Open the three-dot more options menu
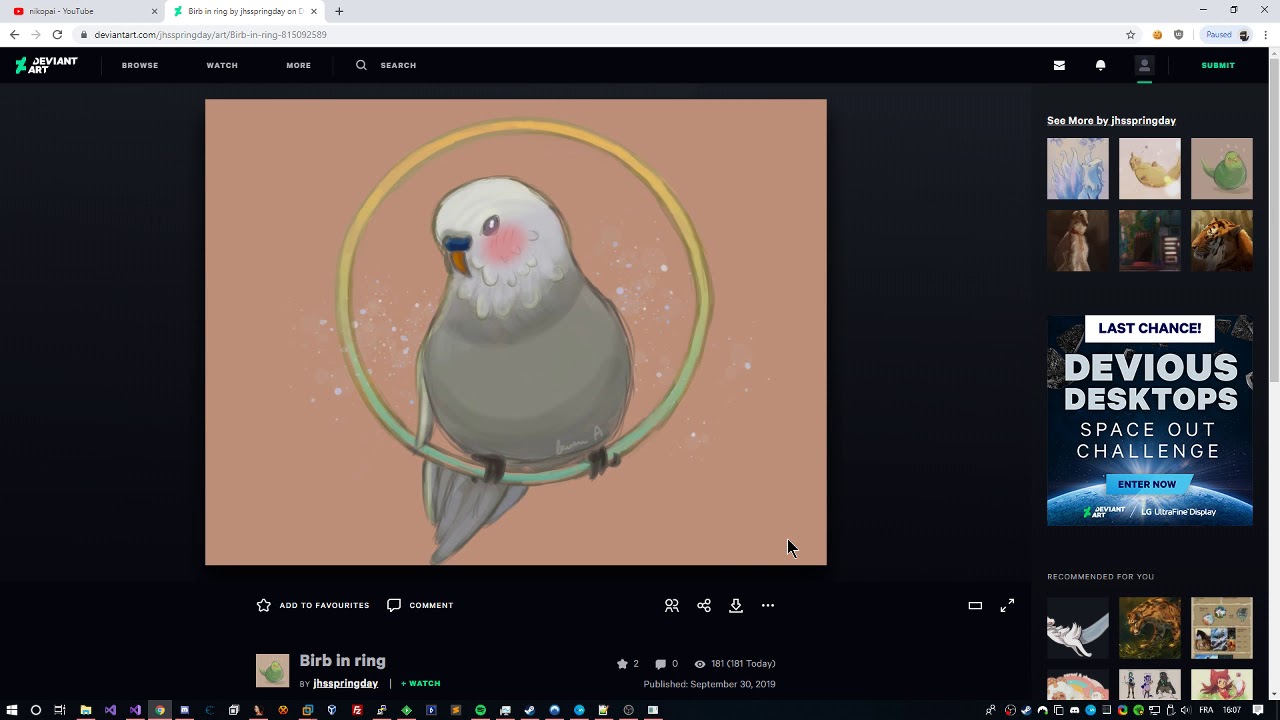This screenshot has width=1280, height=720. coord(768,605)
